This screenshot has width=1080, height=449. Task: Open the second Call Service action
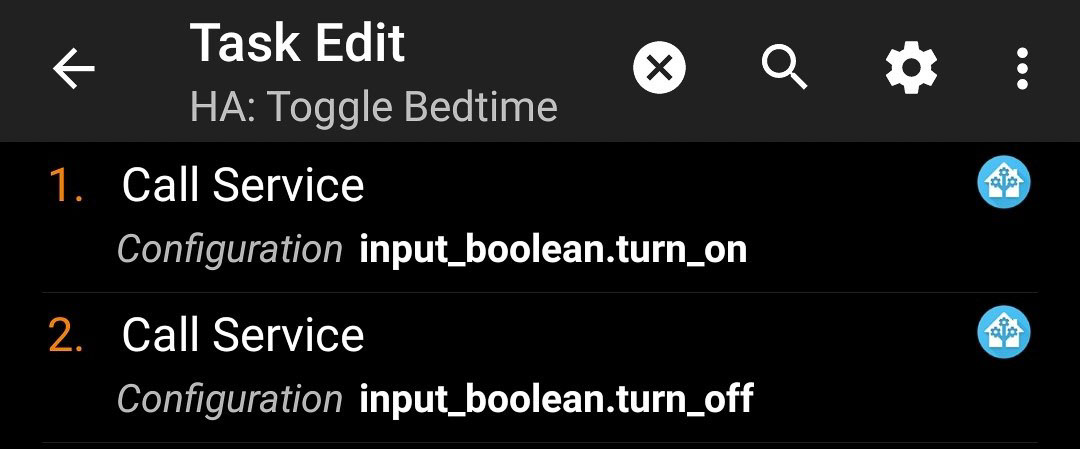[539, 368]
